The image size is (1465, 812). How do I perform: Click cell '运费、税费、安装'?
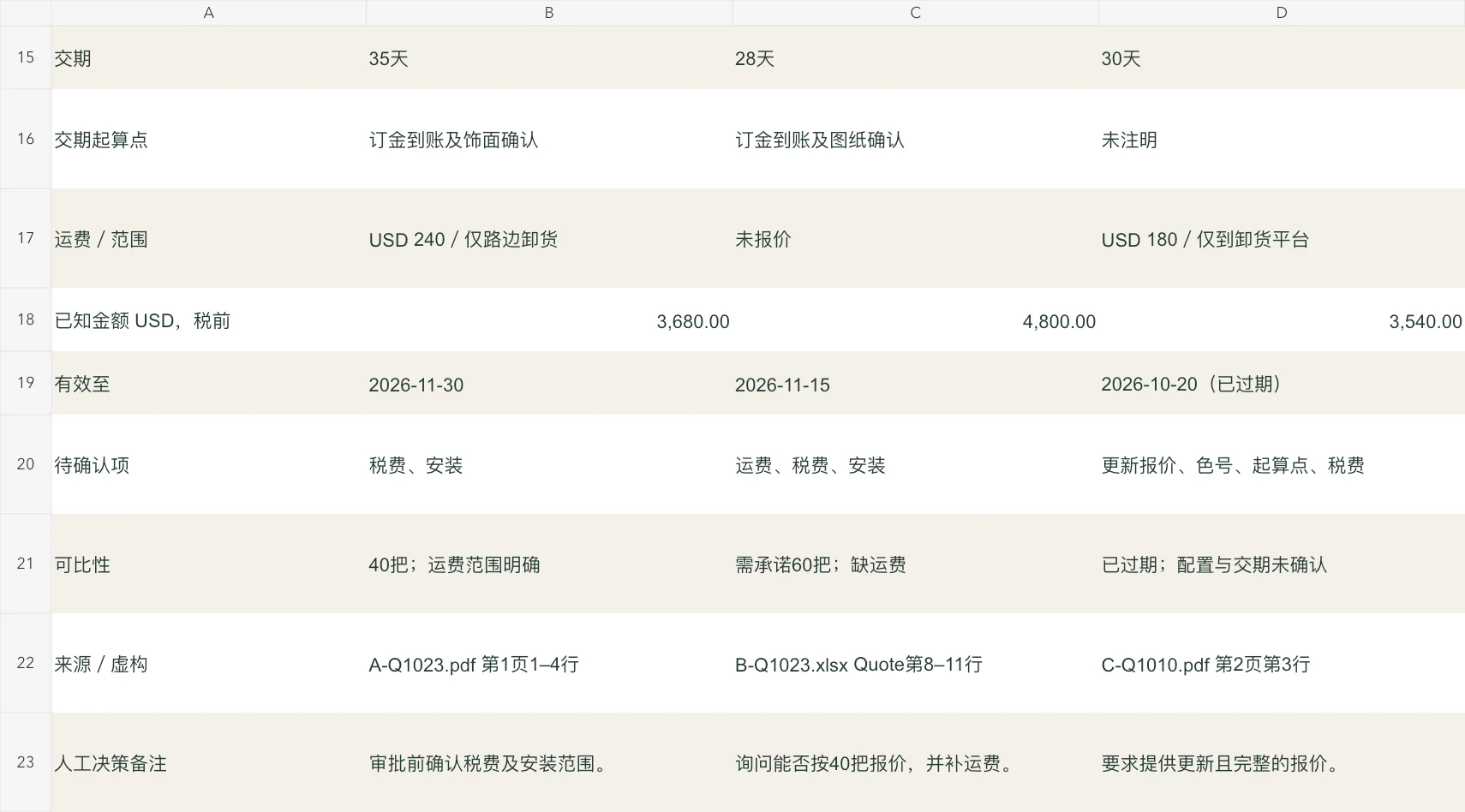tap(915, 464)
